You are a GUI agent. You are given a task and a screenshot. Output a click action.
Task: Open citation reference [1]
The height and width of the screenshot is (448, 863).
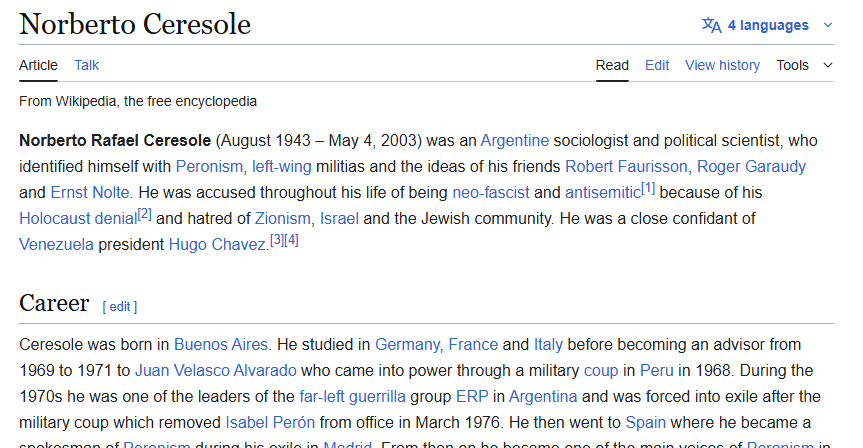click(x=648, y=188)
